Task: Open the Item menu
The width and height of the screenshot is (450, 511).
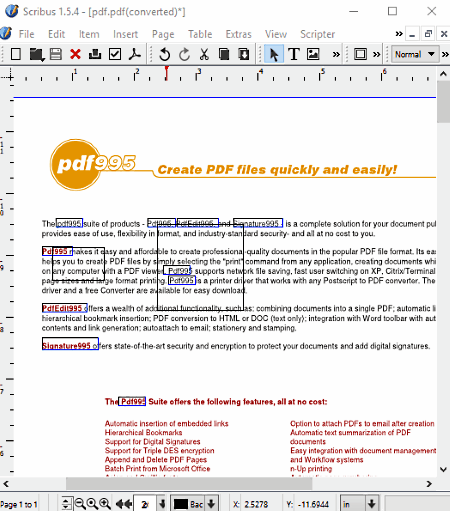Action: tap(89, 34)
